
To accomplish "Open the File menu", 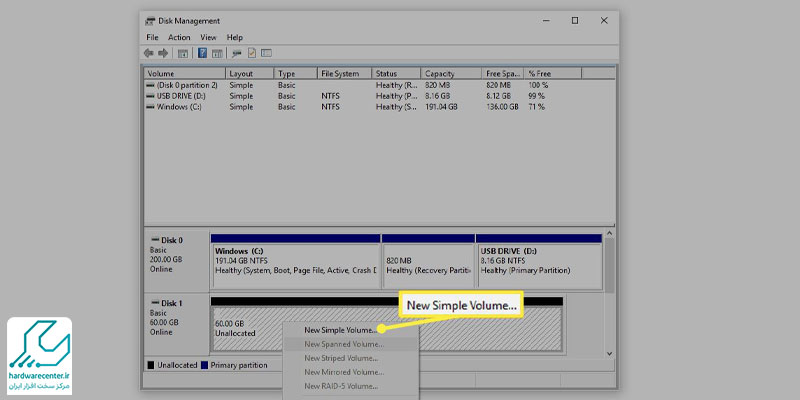I will [x=152, y=37].
